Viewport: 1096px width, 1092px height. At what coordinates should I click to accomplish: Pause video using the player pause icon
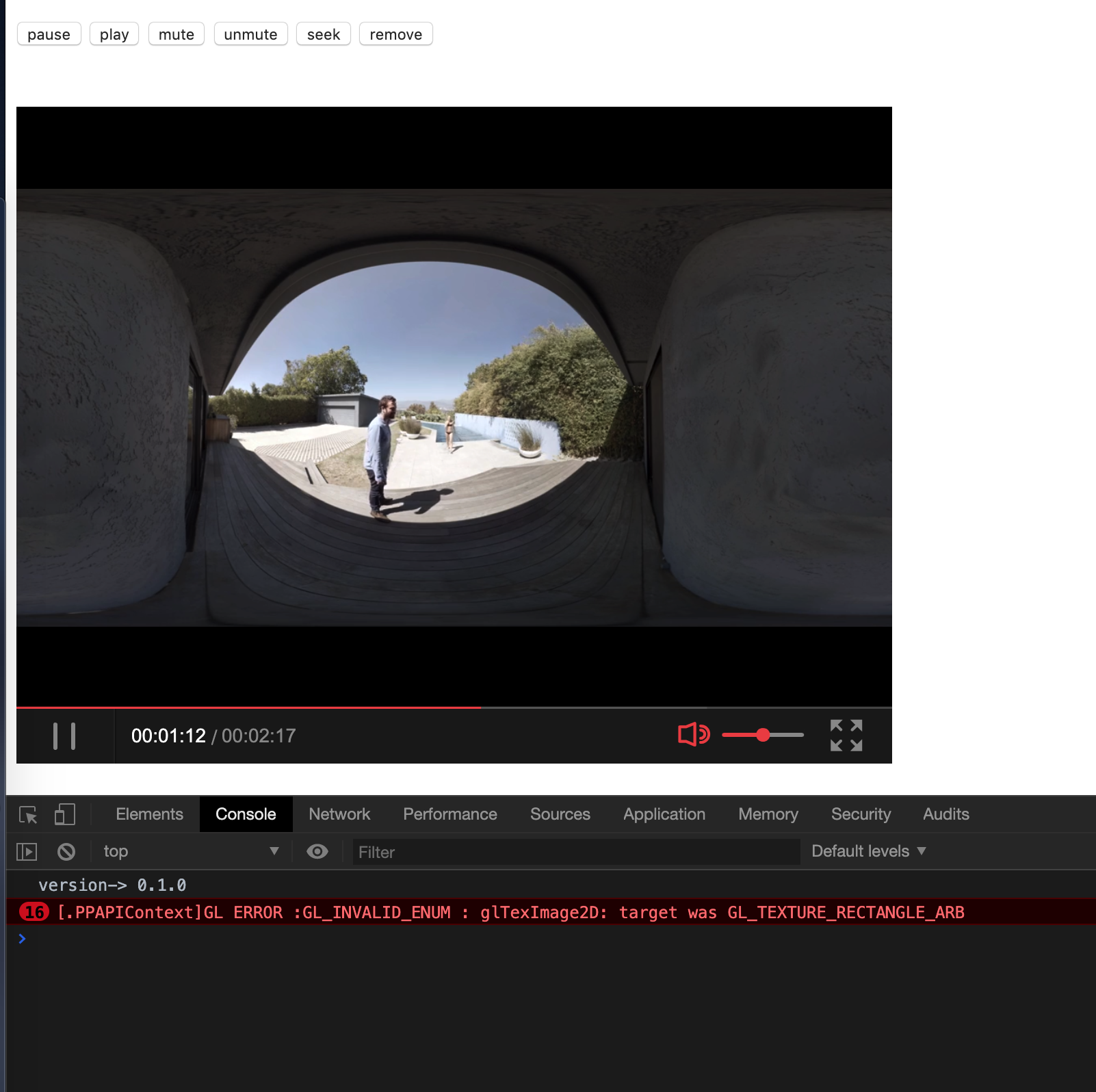point(64,736)
